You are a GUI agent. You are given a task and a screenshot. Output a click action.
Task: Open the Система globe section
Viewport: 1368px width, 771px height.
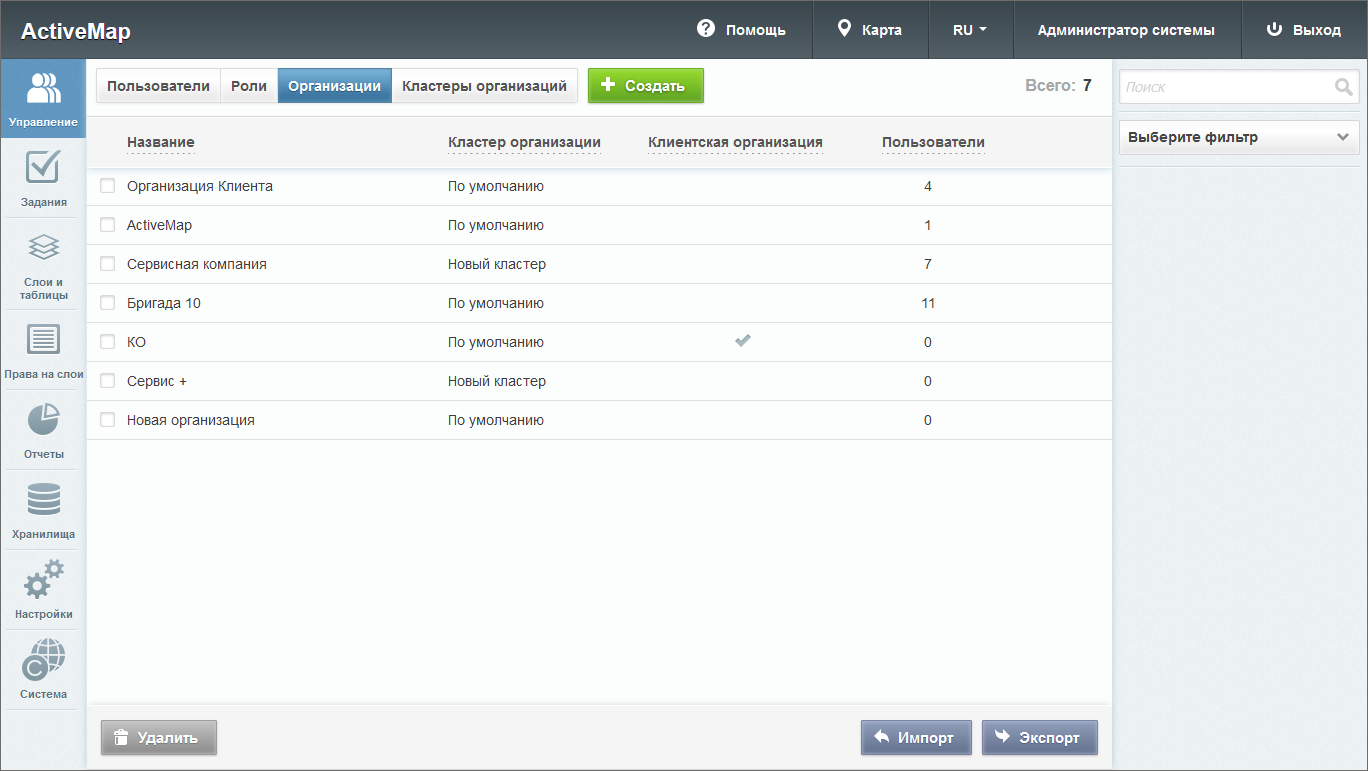(43, 670)
